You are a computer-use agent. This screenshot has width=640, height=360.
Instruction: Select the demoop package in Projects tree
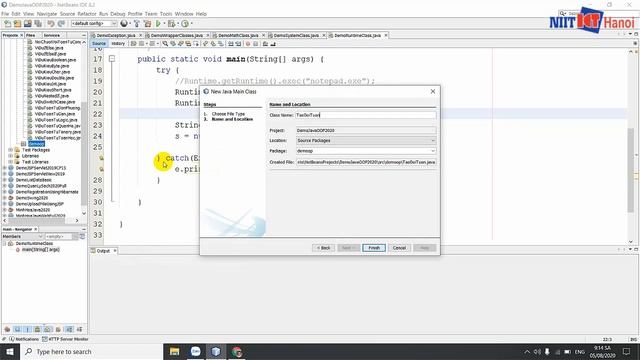click(x=36, y=144)
